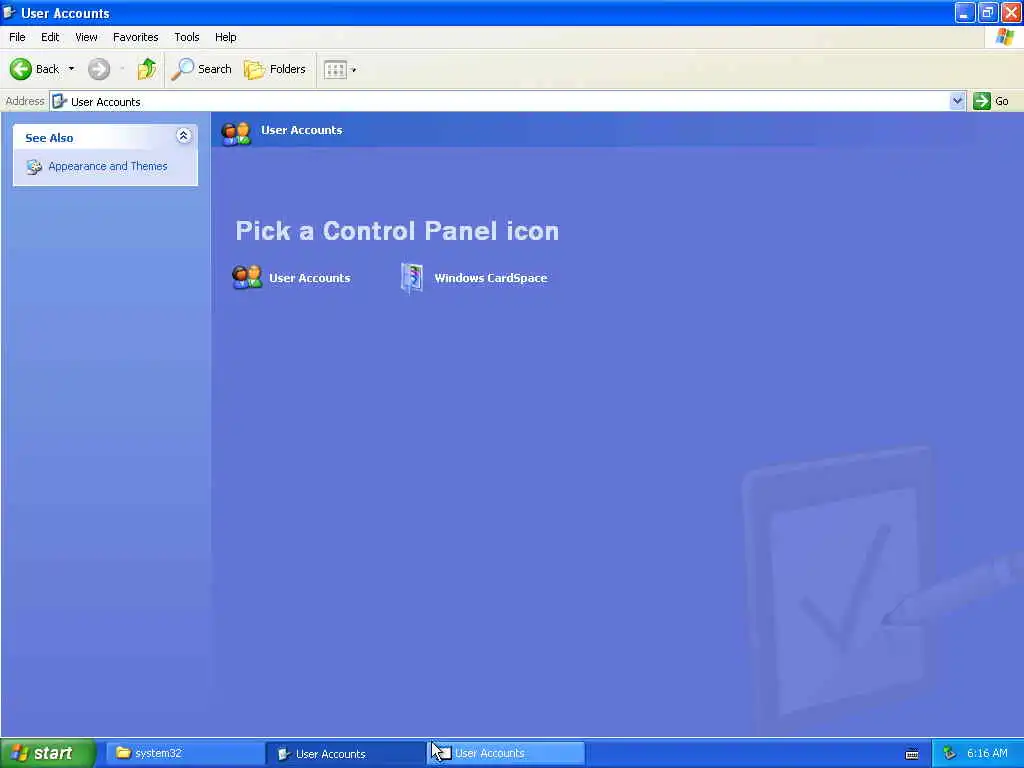Viewport: 1024px width, 768px height.
Task: Toggle the Folders pane button
Action: 274,69
